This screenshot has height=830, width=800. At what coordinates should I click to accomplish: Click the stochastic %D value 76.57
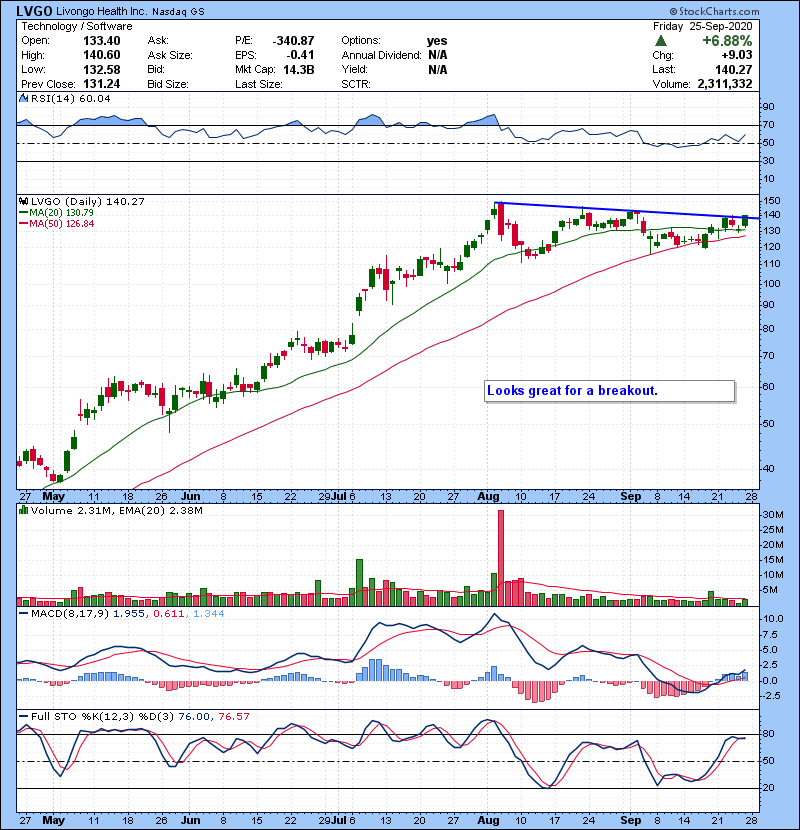click(x=233, y=716)
